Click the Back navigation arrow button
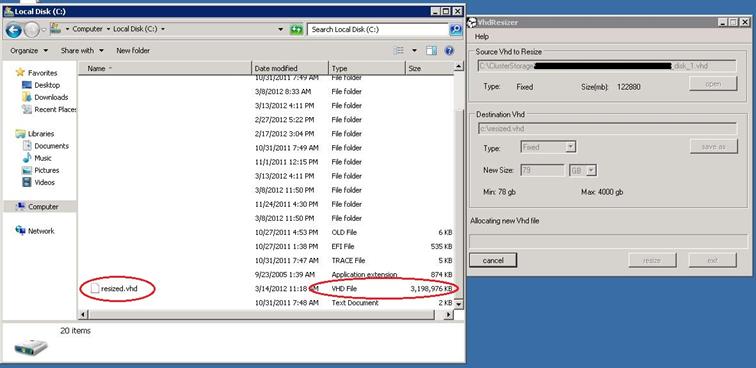 pyautogui.click(x=14, y=30)
